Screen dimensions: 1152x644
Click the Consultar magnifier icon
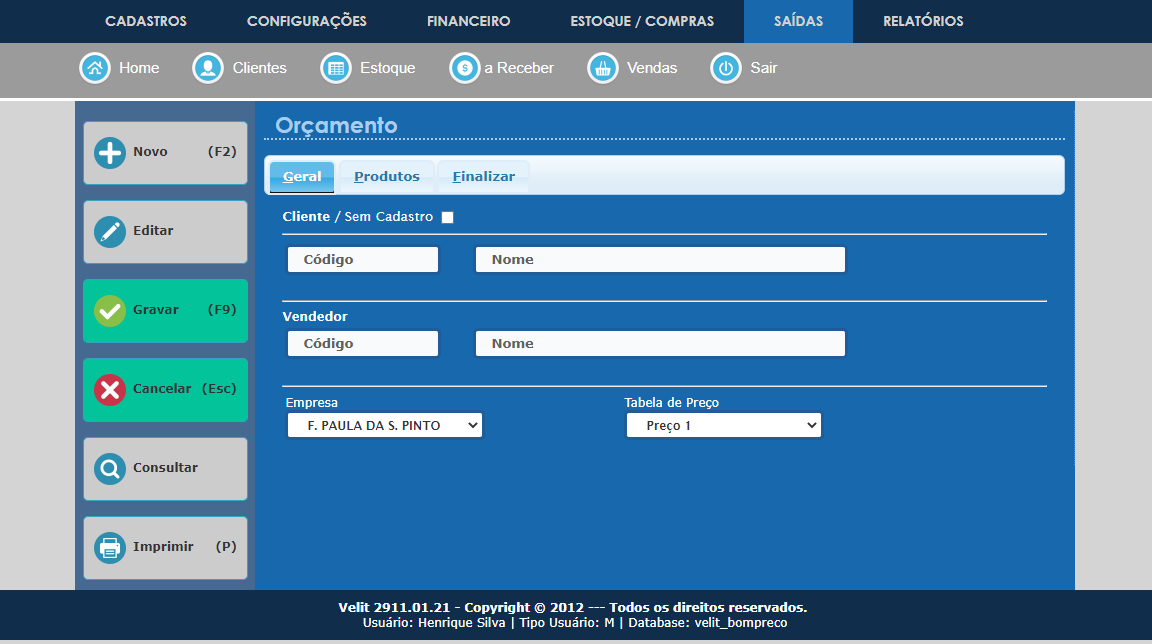coord(110,469)
